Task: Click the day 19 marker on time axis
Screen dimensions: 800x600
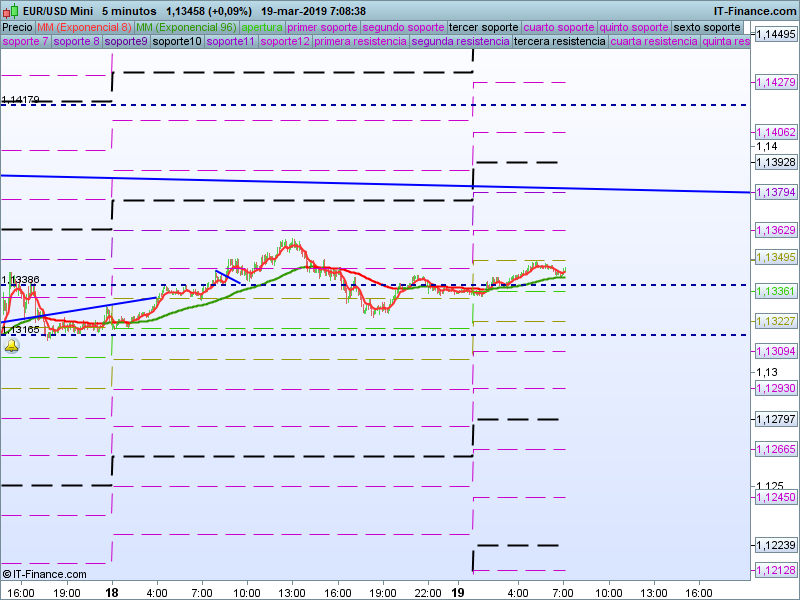Action: [458, 592]
